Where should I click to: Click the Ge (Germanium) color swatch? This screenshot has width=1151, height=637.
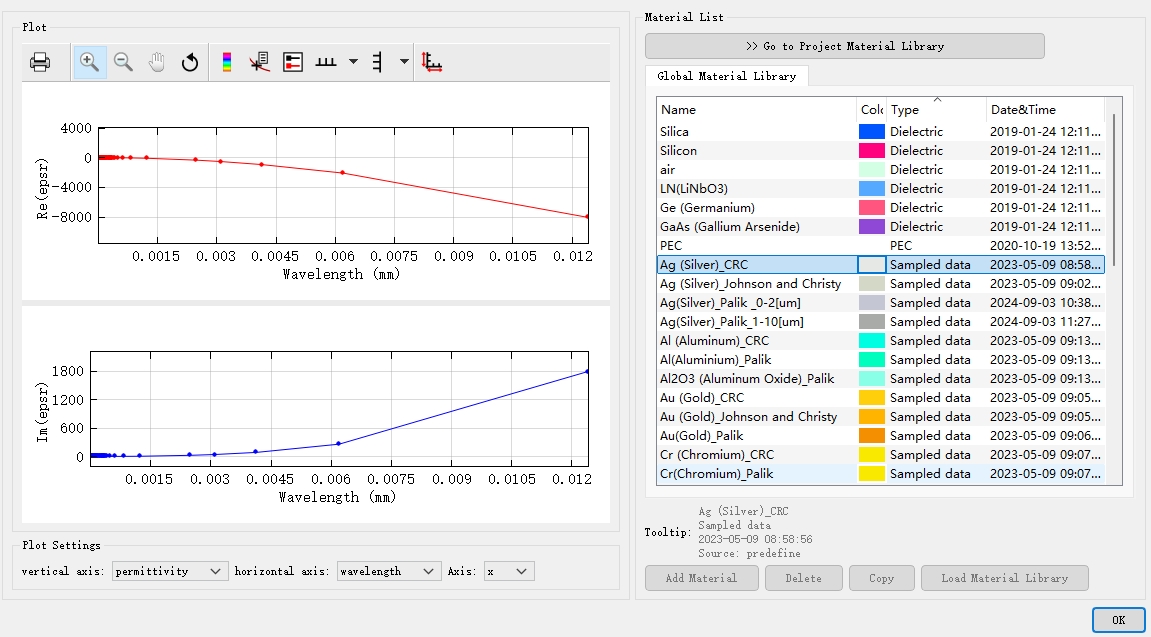click(x=872, y=208)
